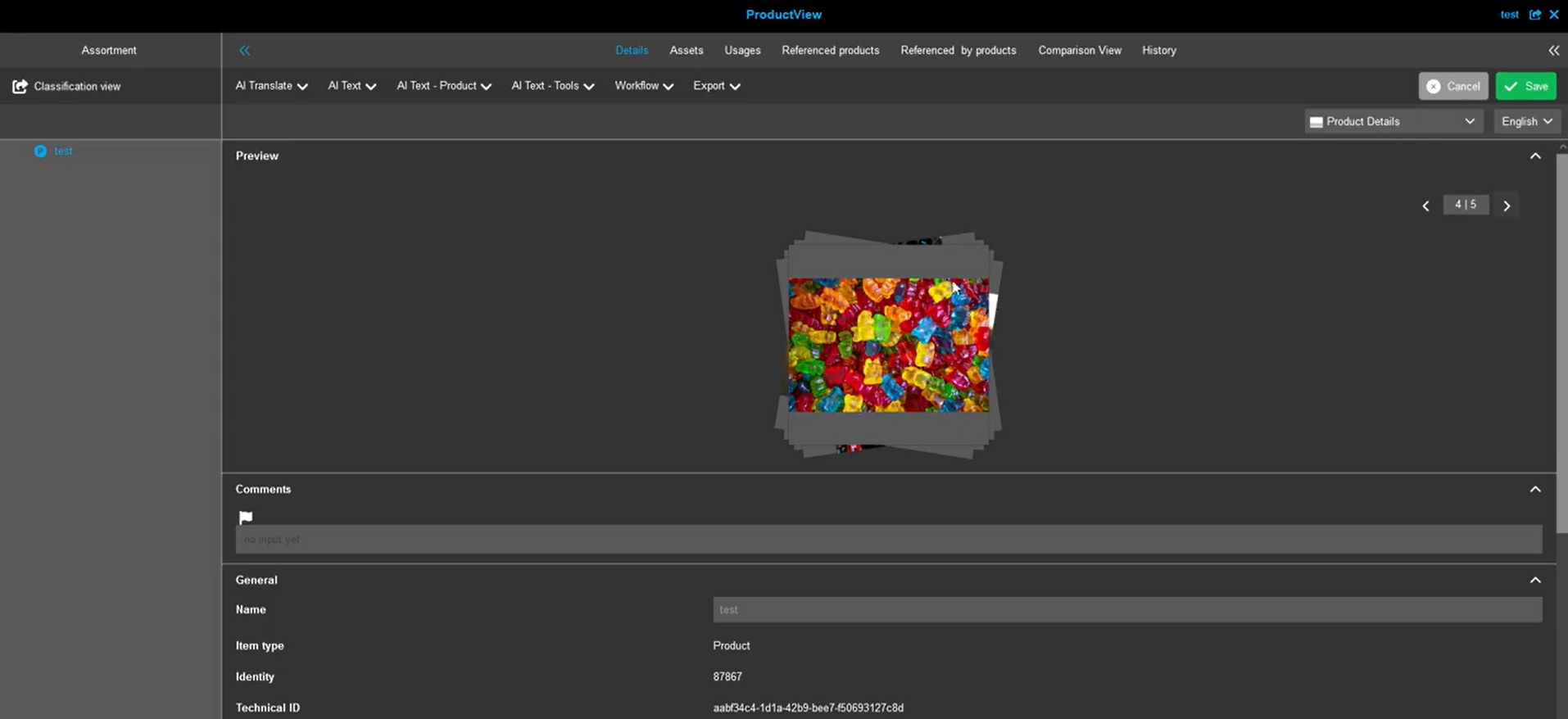The width and height of the screenshot is (1568, 719).
Task: Click the Name input field
Action: tap(1126, 609)
